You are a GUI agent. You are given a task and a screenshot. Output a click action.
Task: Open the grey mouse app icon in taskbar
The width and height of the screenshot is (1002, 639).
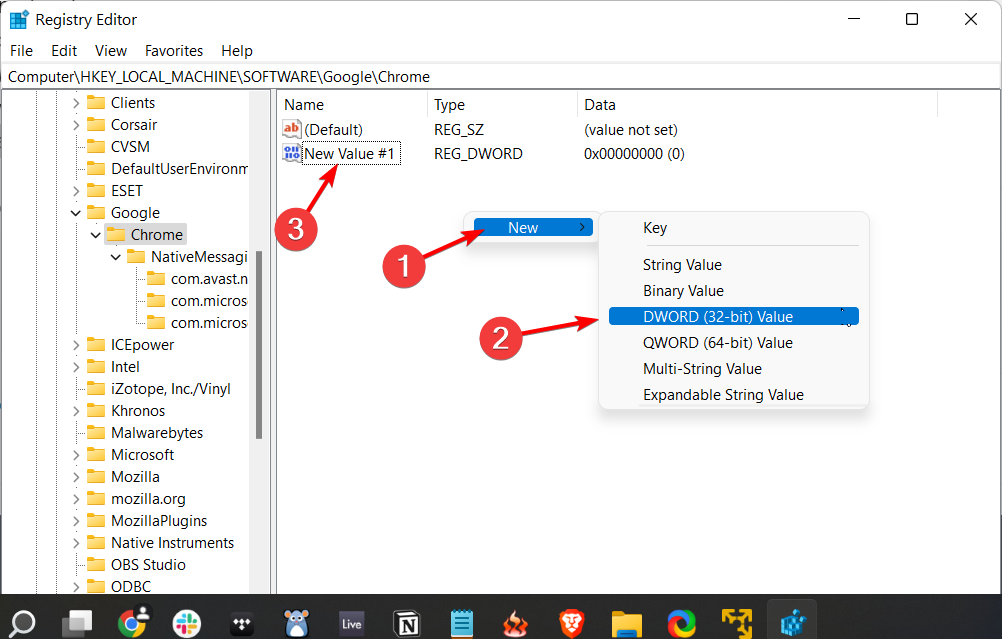coord(297,623)
